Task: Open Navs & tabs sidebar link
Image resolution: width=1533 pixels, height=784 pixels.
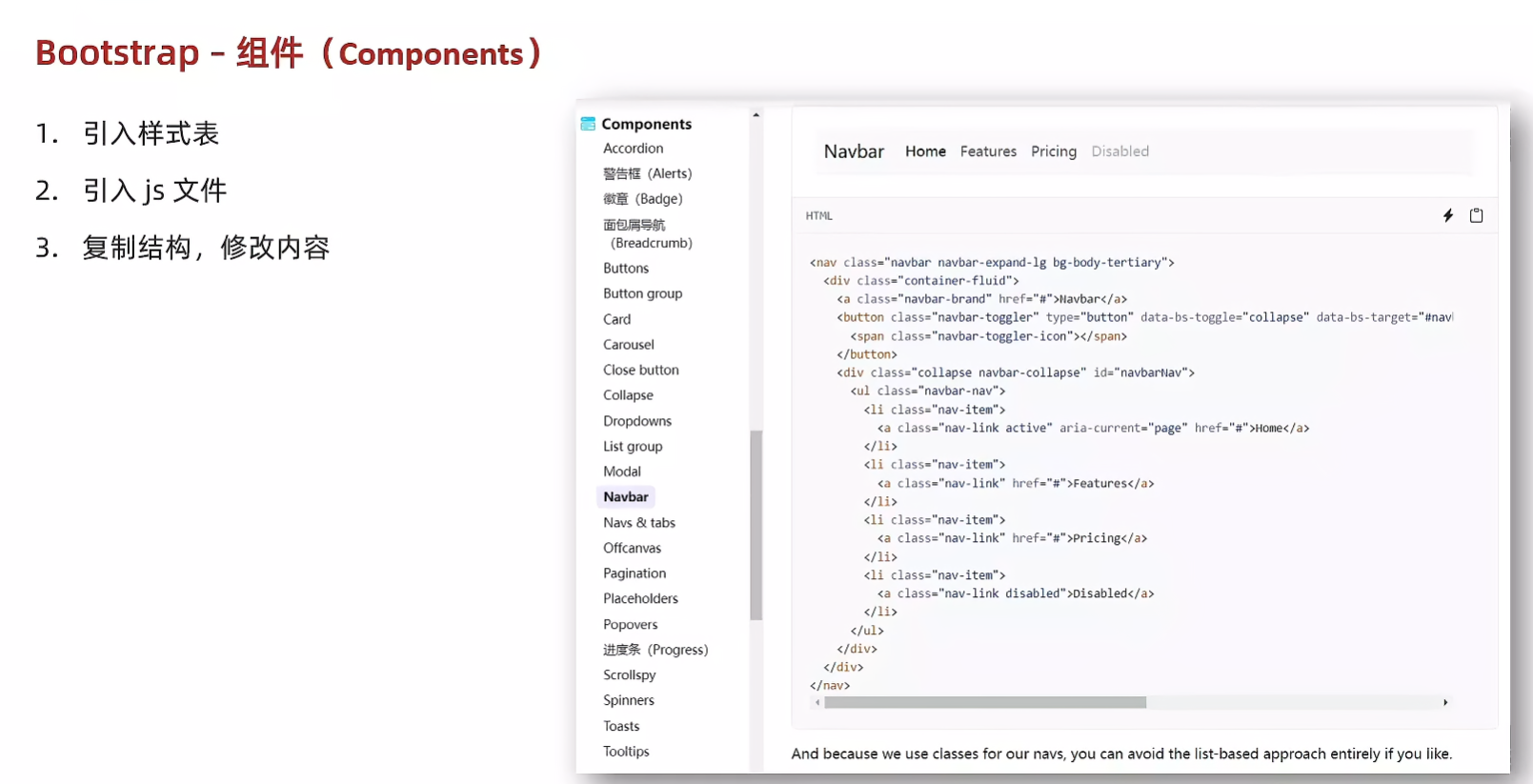Action: point(638,523)
